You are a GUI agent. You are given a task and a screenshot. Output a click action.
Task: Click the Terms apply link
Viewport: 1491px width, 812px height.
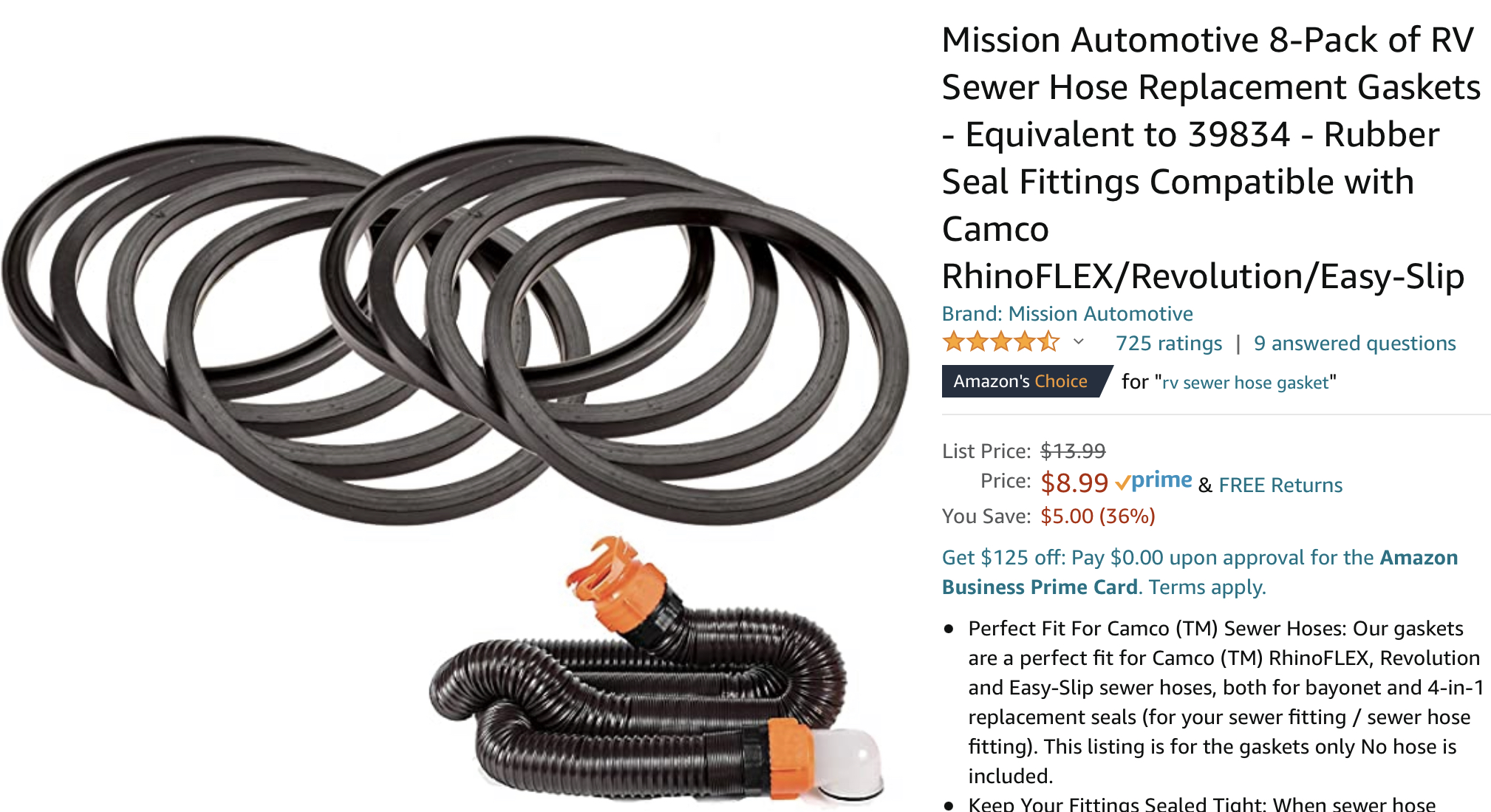(1207, 587)
